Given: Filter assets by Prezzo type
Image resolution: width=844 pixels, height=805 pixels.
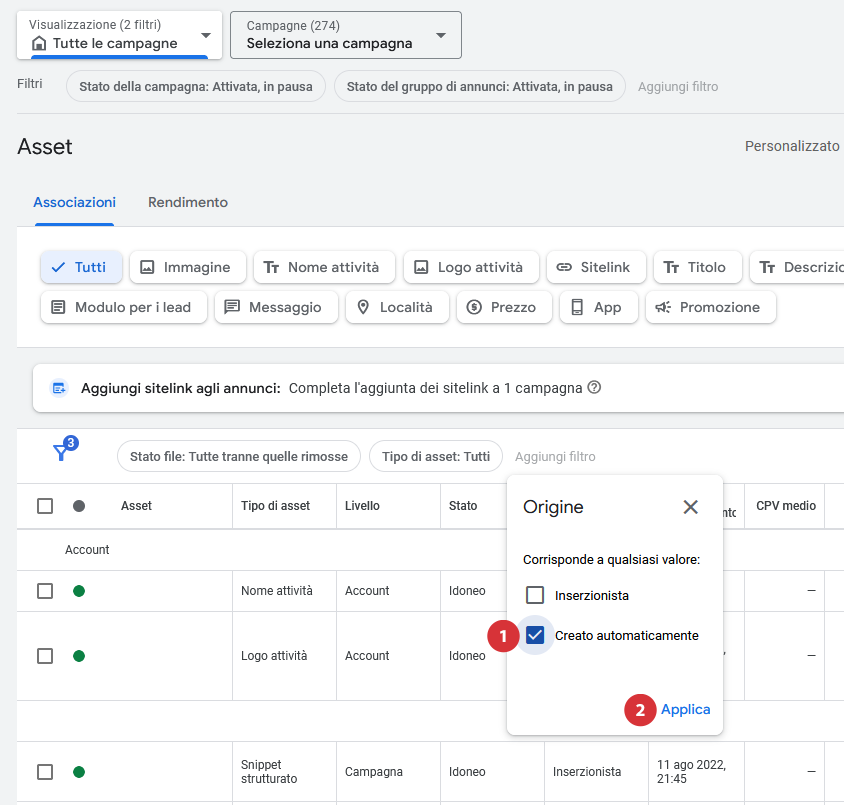Looking at the screenshot, I should tap(504, 307).
